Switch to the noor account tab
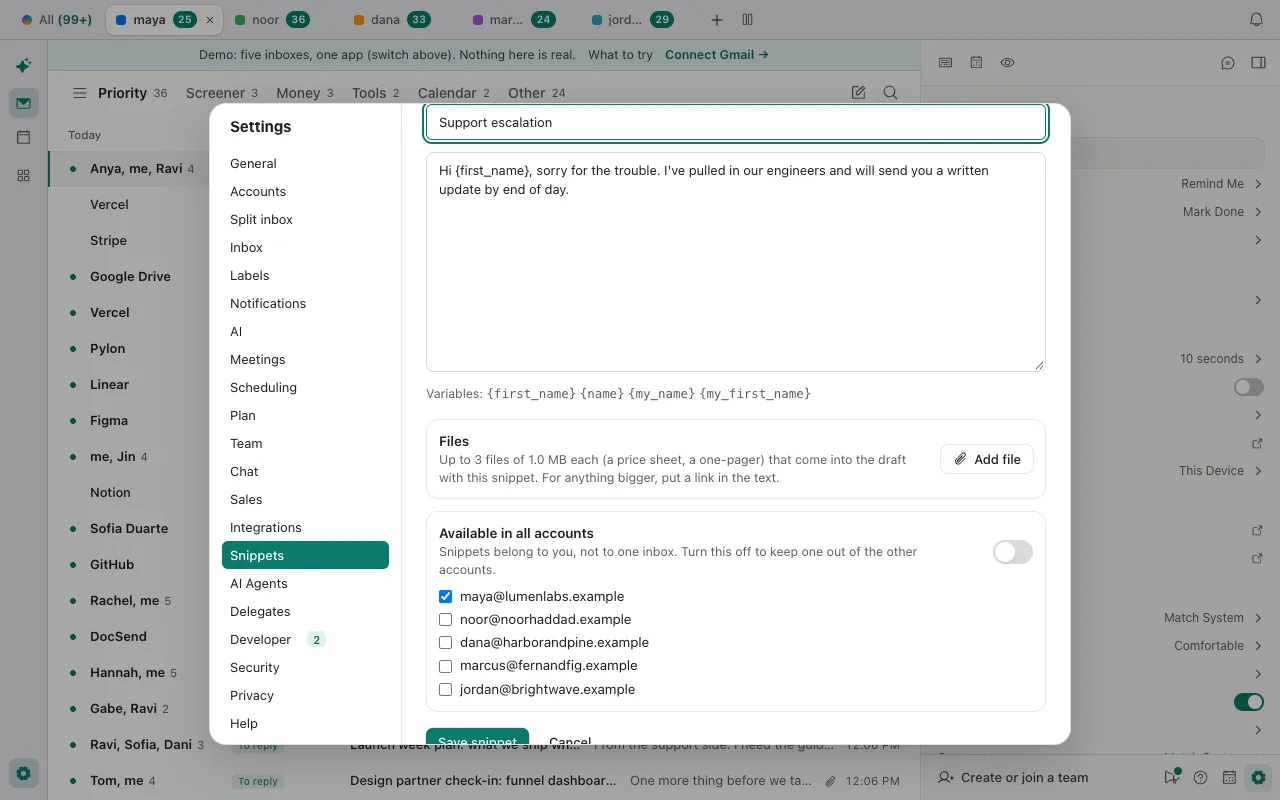This screenshot has height=800, width=1280. coord(272,20)
